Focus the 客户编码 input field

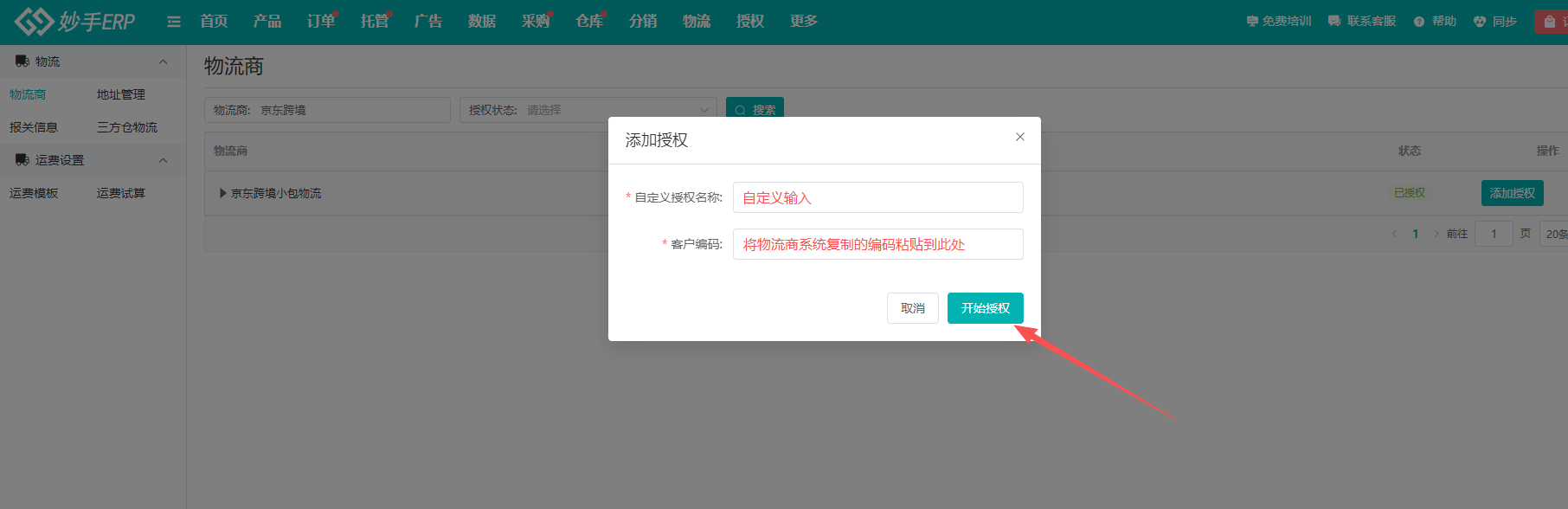877,244
